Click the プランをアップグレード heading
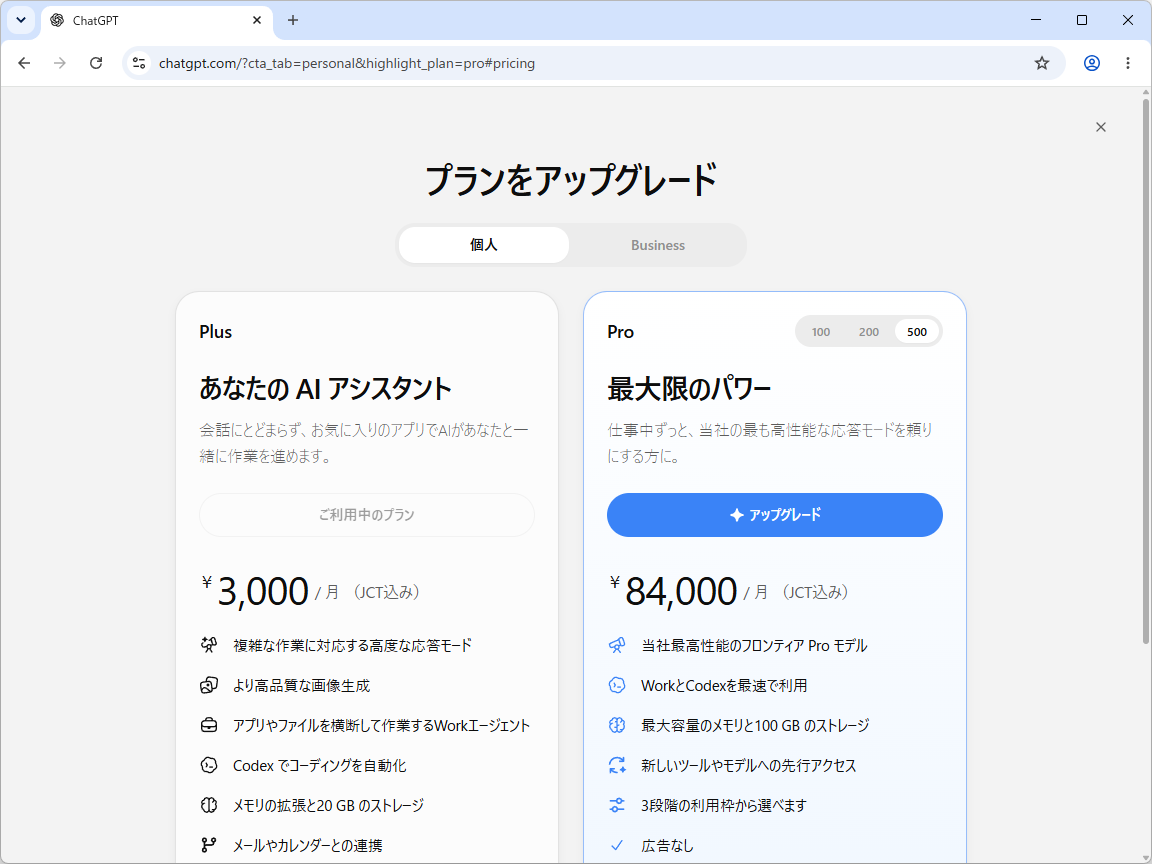Image resolution: width=1152 pixels, height=864 pixels. click(x=571, y=180)
